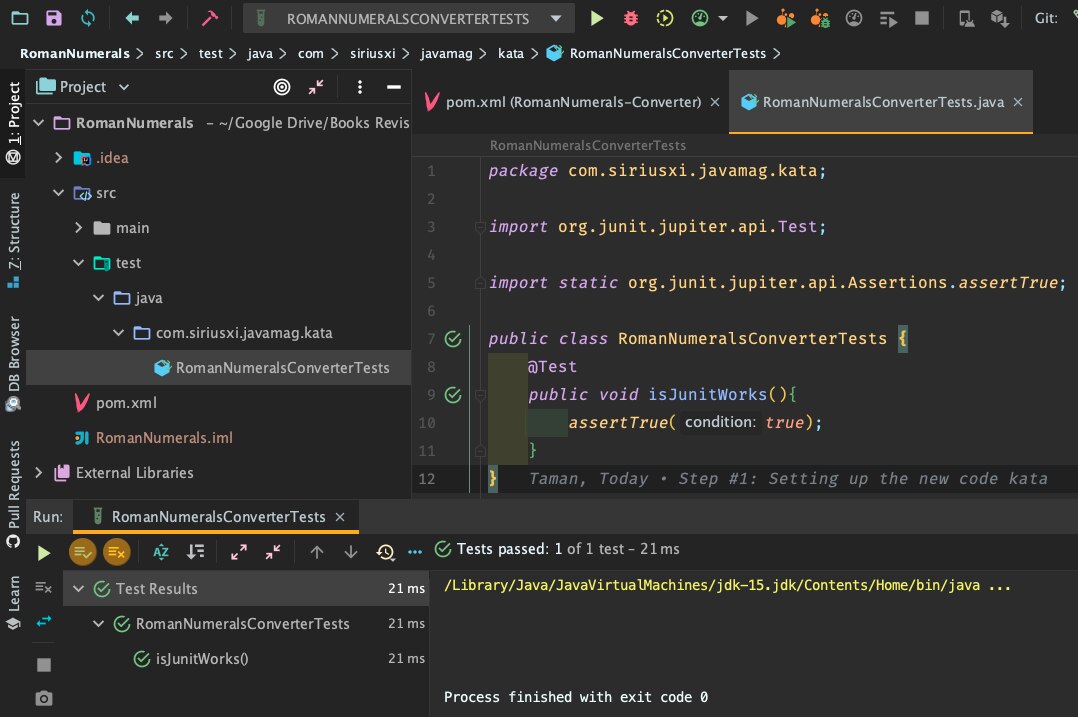Expand External Libraries node

(39, 472)
